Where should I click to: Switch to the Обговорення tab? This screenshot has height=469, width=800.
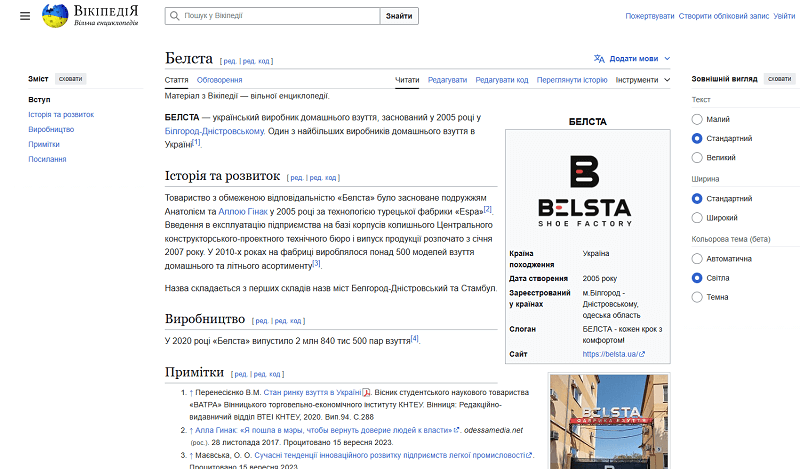tap(219, 80)
